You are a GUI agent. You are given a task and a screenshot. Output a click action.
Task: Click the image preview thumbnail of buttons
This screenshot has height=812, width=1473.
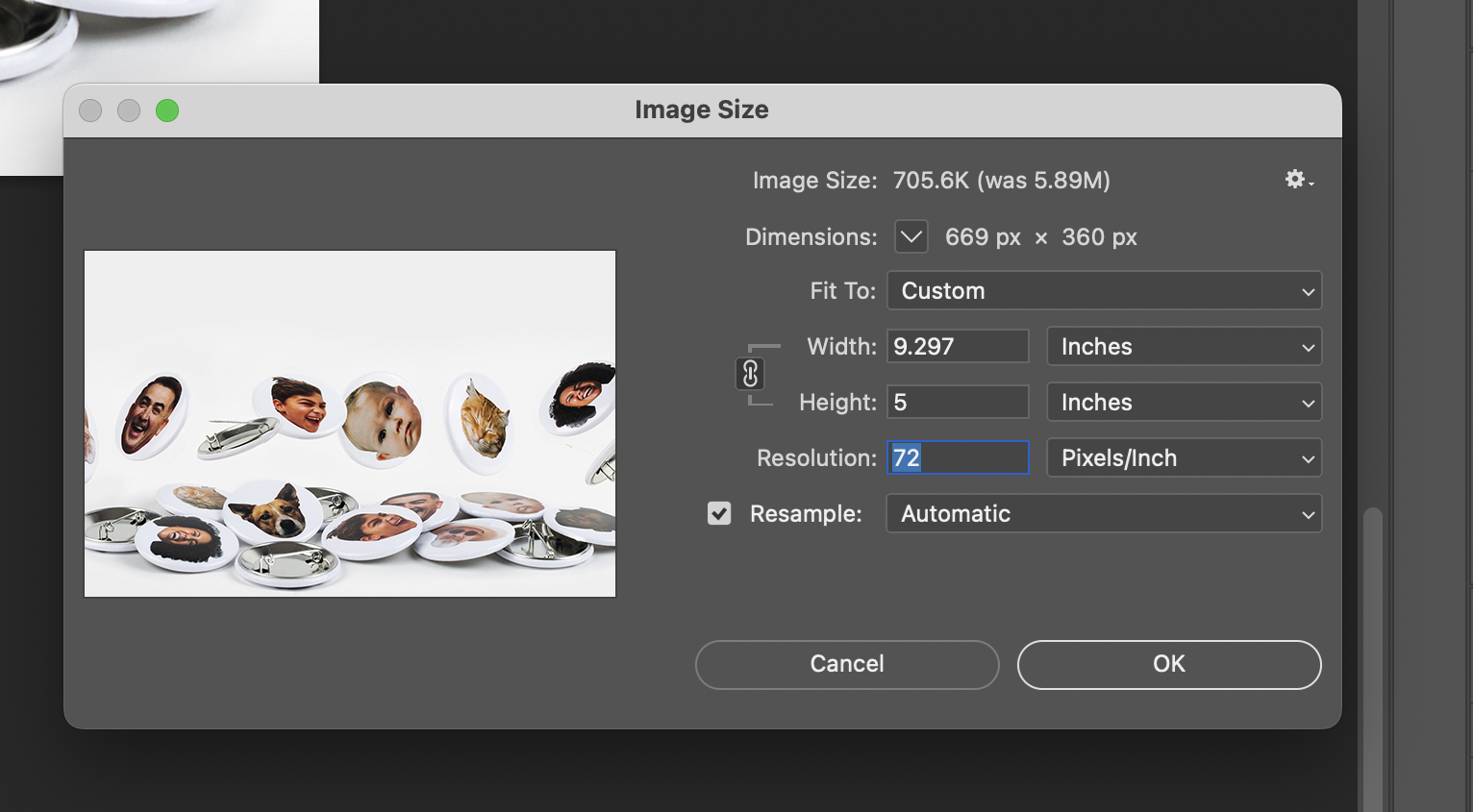coord(349,423)
